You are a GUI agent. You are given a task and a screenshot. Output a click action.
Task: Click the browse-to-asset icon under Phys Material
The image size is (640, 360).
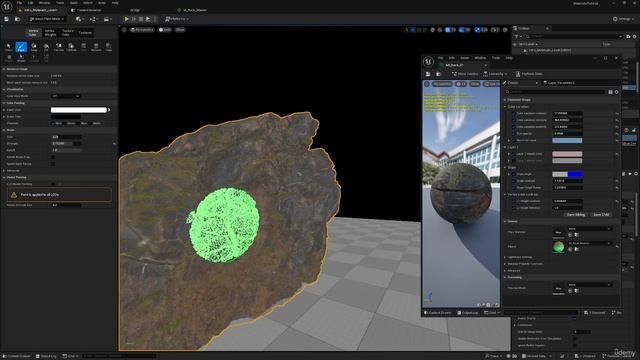click(576, 235)
